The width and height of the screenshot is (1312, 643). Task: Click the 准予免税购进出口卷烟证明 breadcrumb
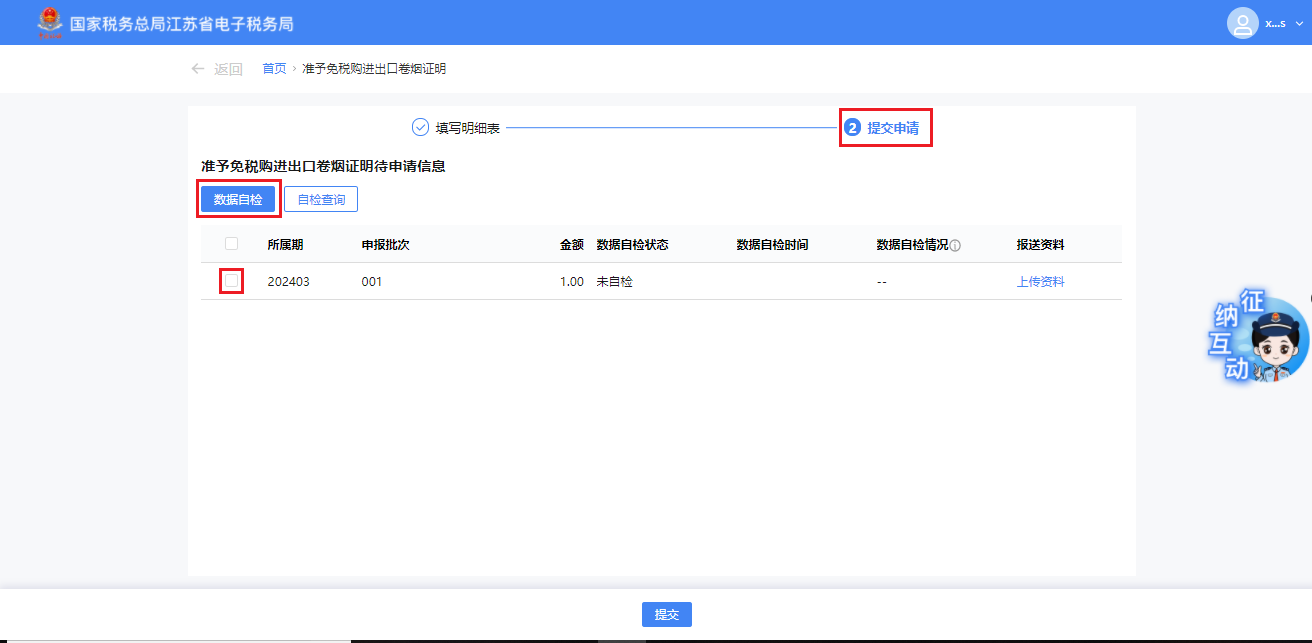(374, 69)
